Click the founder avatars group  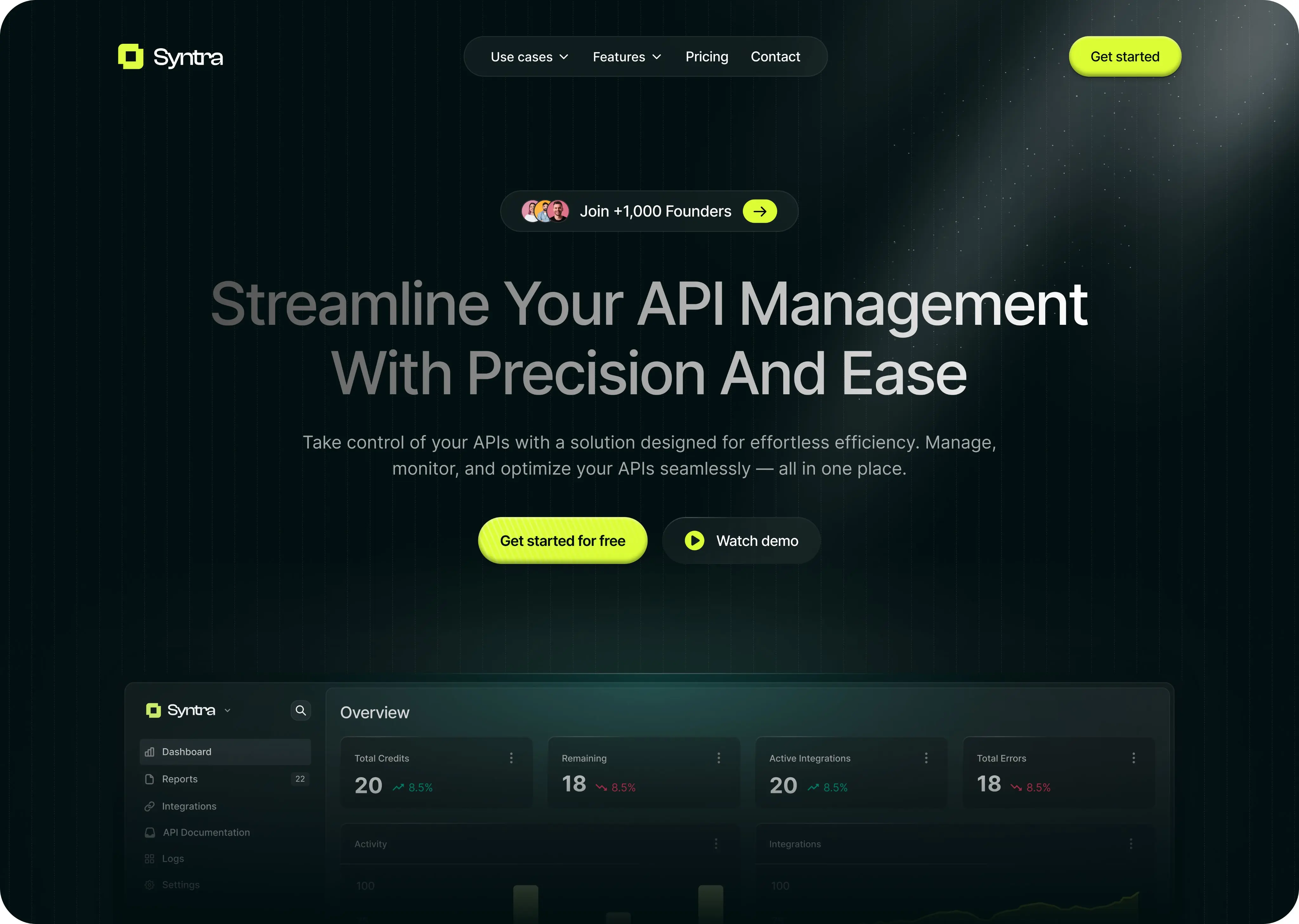pyautogui.click(x=545, y=211)
